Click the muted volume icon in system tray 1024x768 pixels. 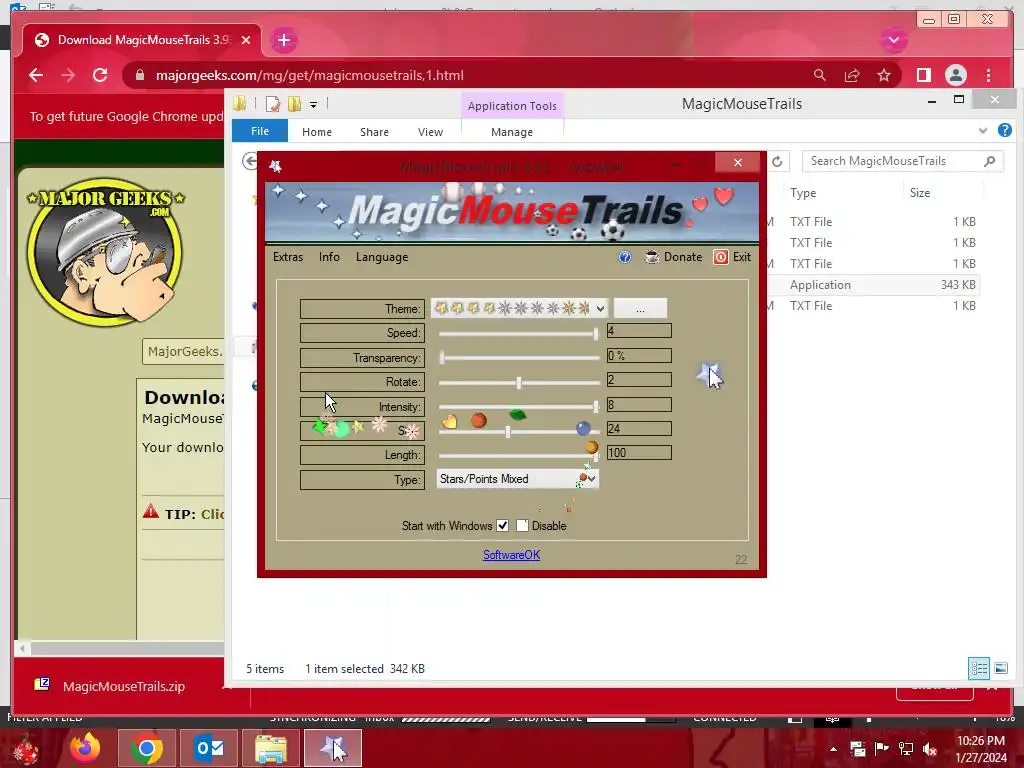pyautogui.click(x=930, y=748)
